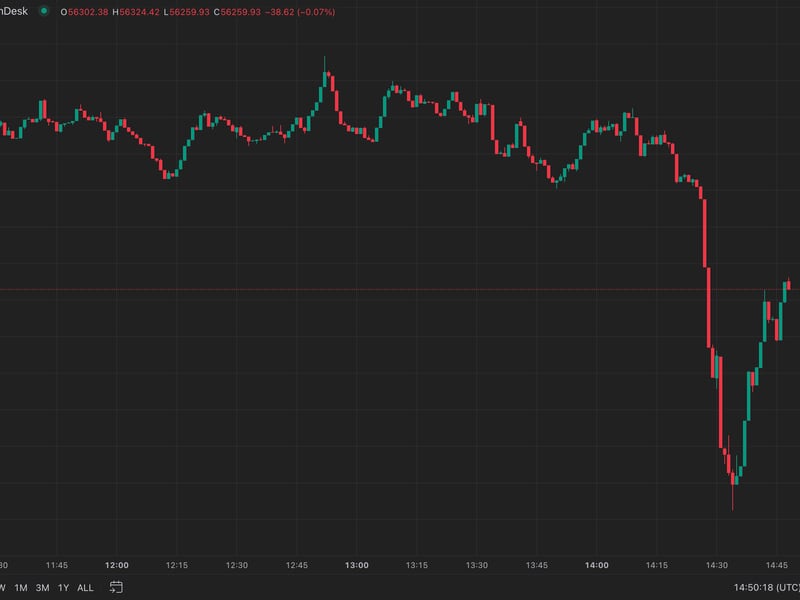Open the go-to-date calendar icon
Screen dimensions: 800x600
[x=116, y=587]
